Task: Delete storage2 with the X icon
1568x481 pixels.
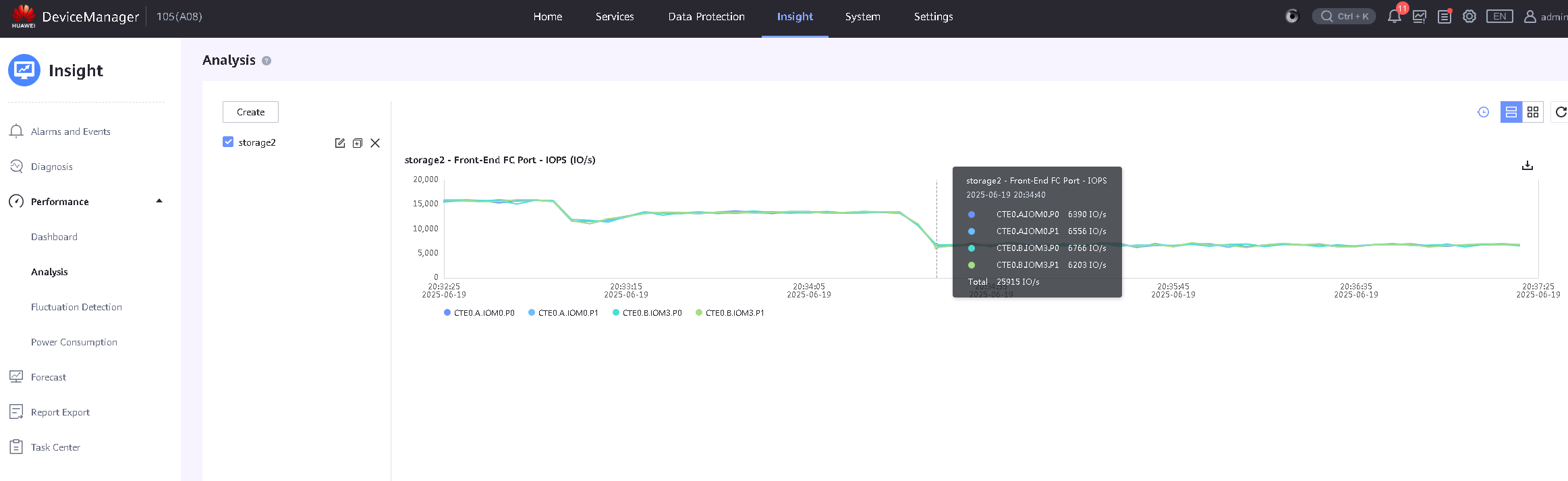Action: click(375, 143)
